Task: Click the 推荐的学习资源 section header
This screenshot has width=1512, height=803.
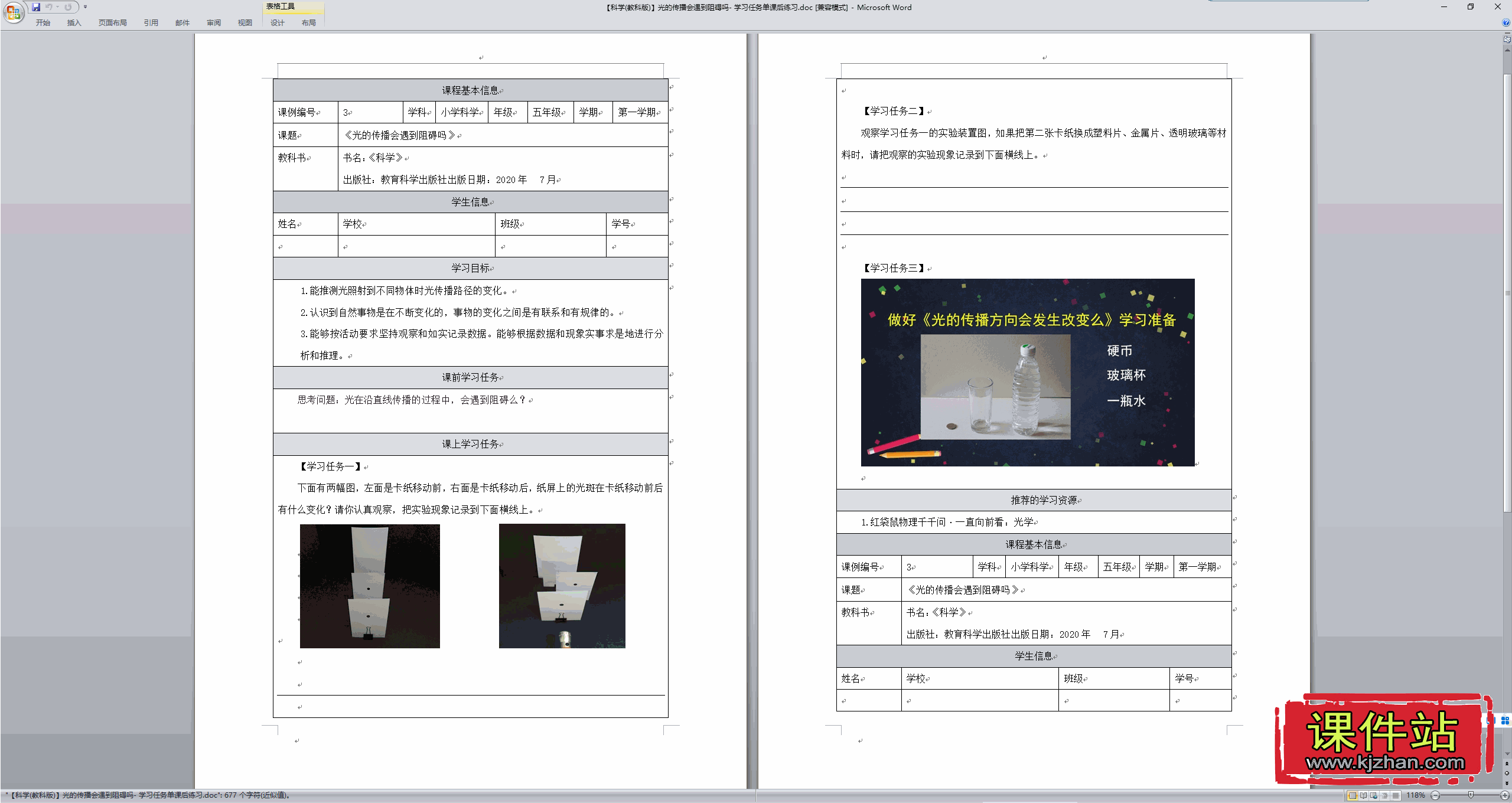Action: tap(1034, 500)
